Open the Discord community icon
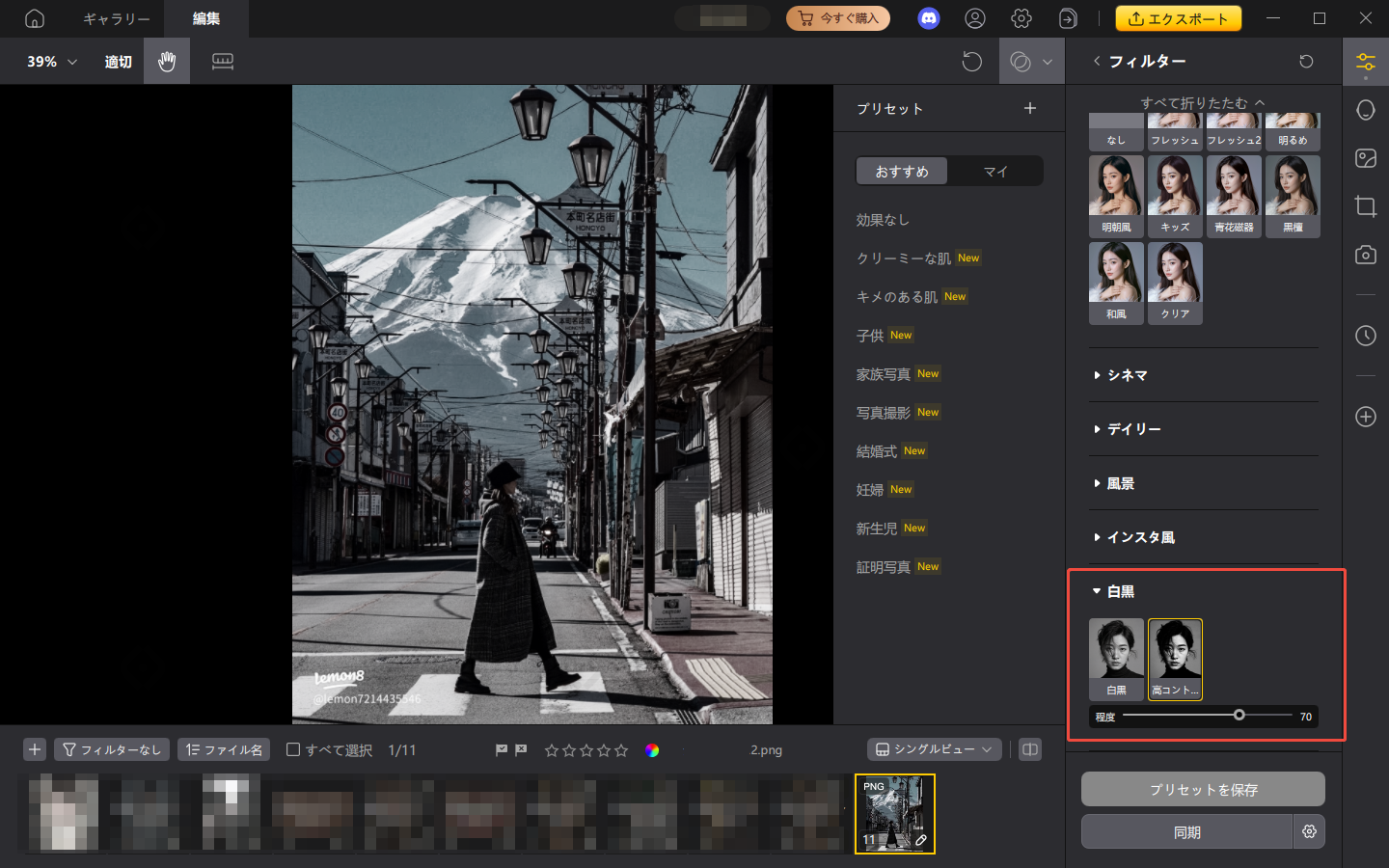 click(928, 18)
